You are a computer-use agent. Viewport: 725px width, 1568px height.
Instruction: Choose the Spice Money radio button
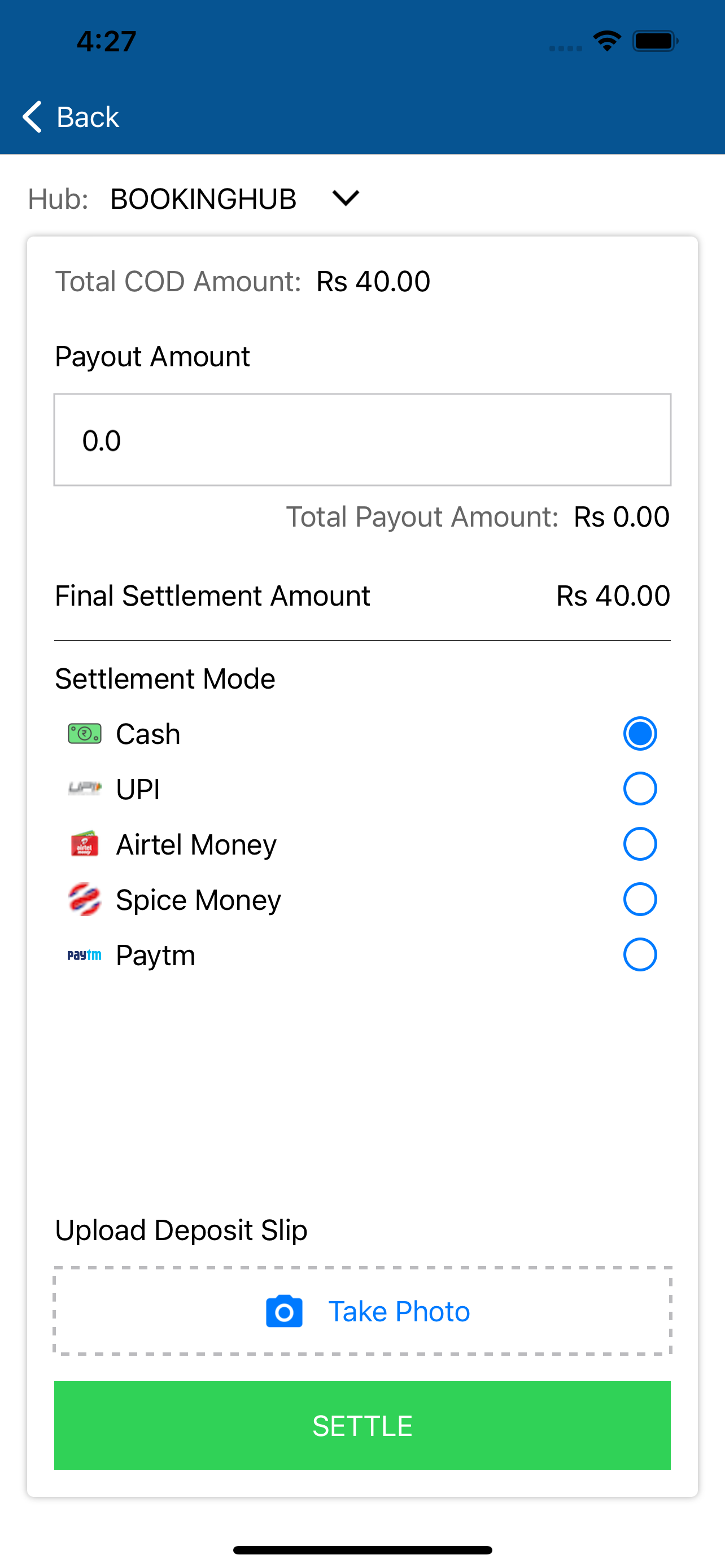(640, 899)
